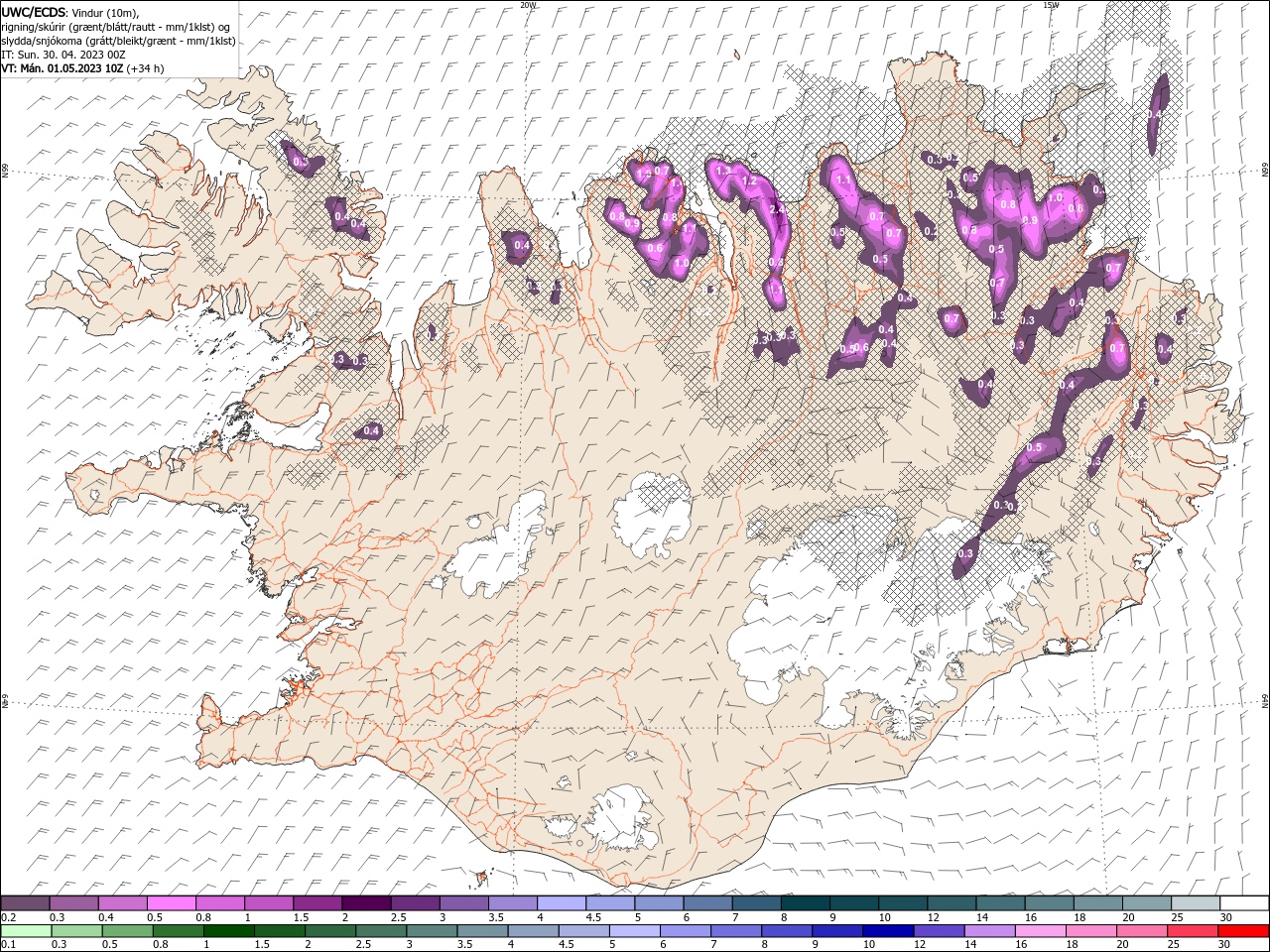1270x952 pixels.
Task: Select top-row legend swatch between 9 and 10
Action: coord(853,903)
